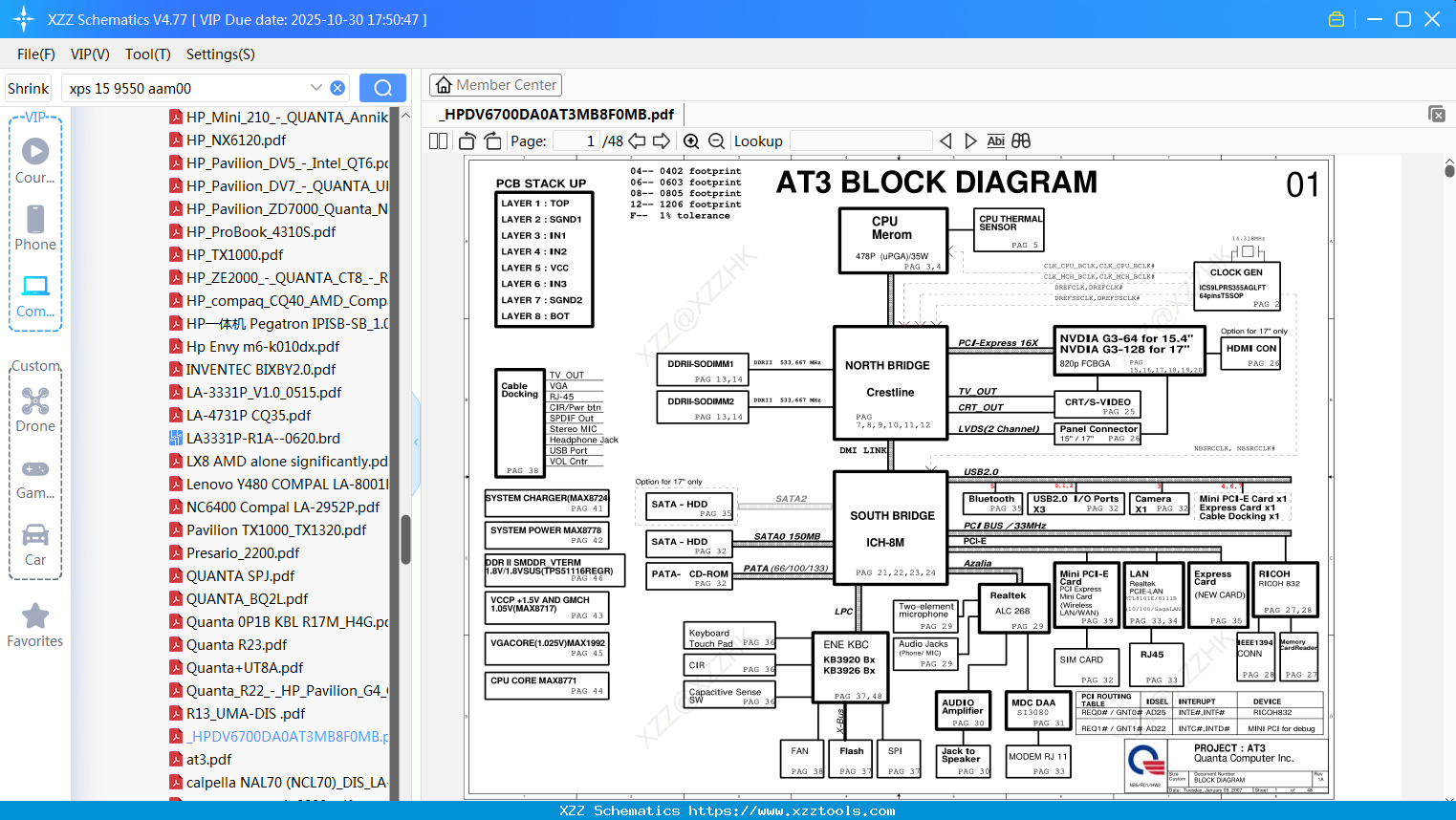This screenshot has height=820, width=1456.
Task: Open Pavilion TX1000_TX1320.pdf
Action: (x=268, y=529)
